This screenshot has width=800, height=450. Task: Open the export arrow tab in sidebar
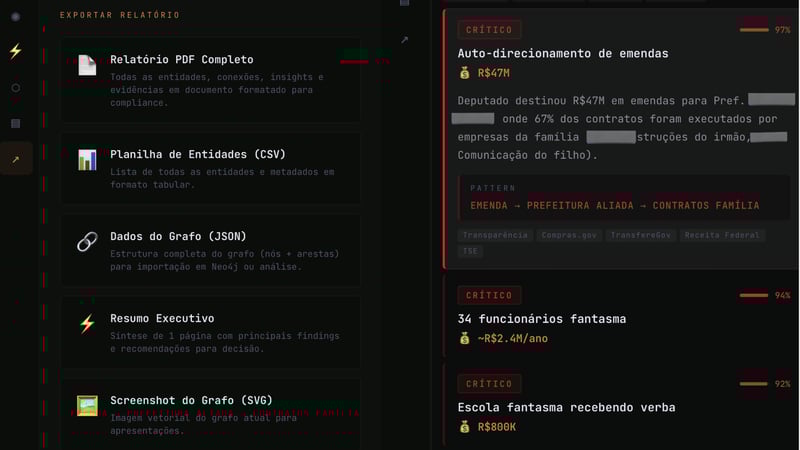pos(15,159)
